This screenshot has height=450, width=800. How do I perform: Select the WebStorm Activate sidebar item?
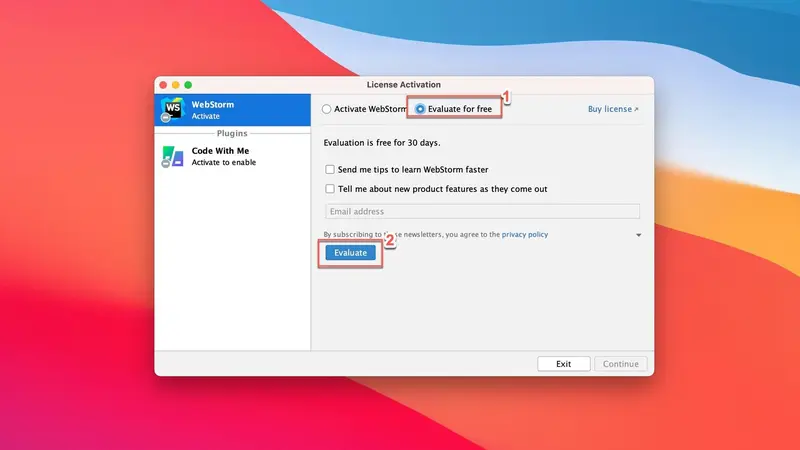(x=233, y=110)
